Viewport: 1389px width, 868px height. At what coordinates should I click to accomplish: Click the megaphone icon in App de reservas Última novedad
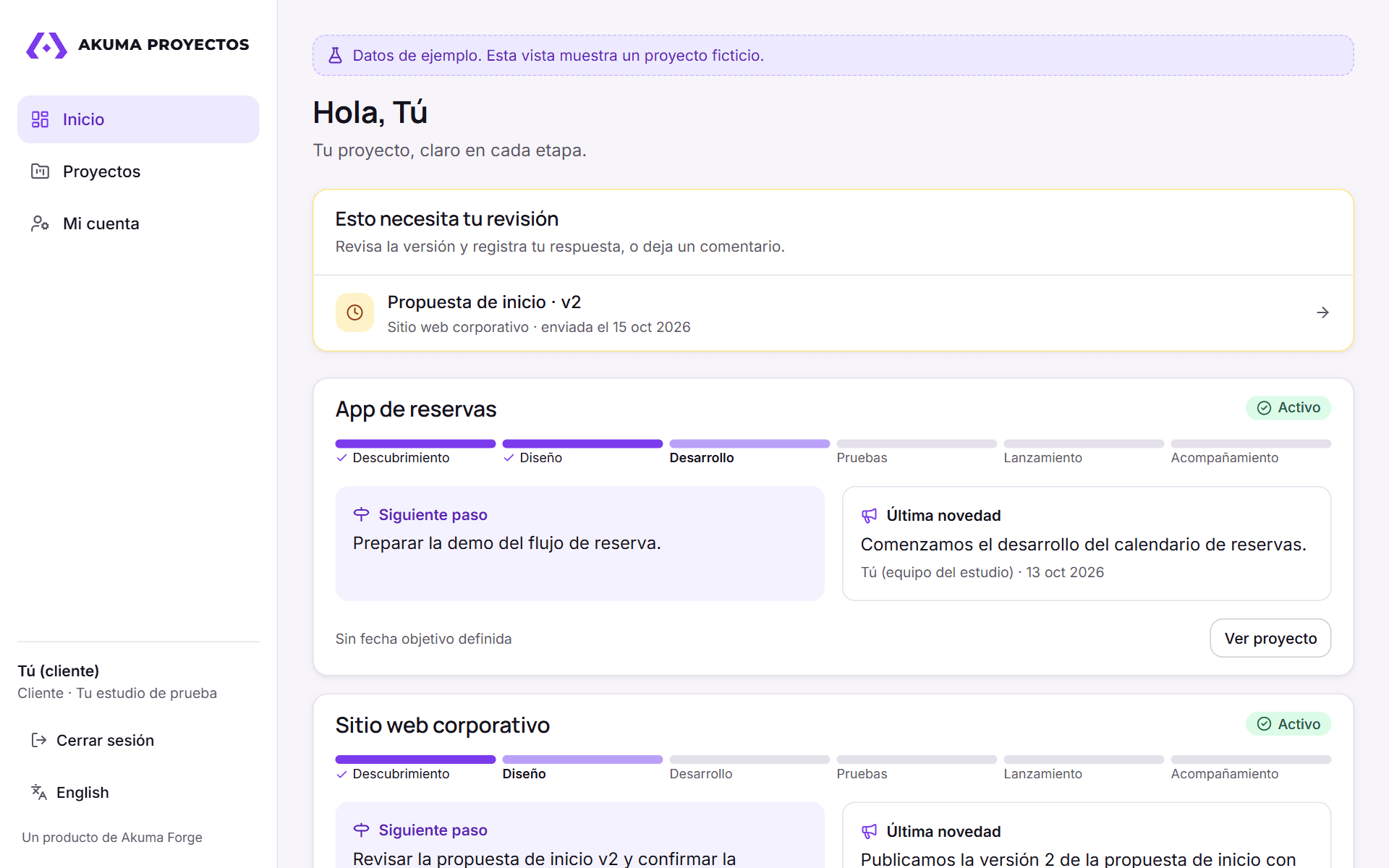(869, 516)
